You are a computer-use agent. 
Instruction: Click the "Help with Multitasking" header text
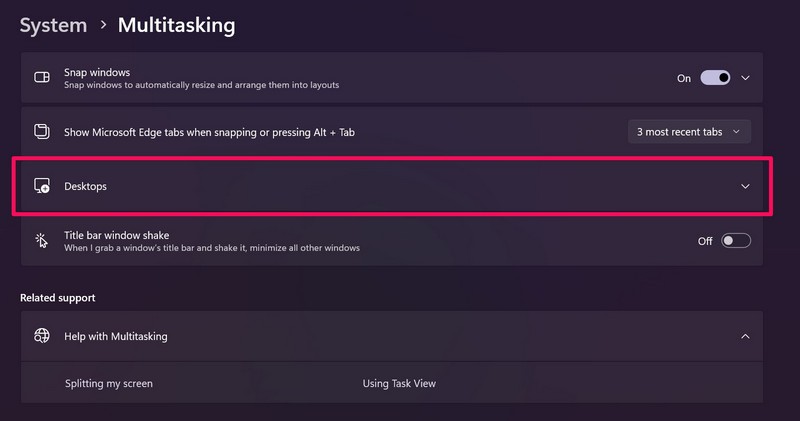click(116, 336)
